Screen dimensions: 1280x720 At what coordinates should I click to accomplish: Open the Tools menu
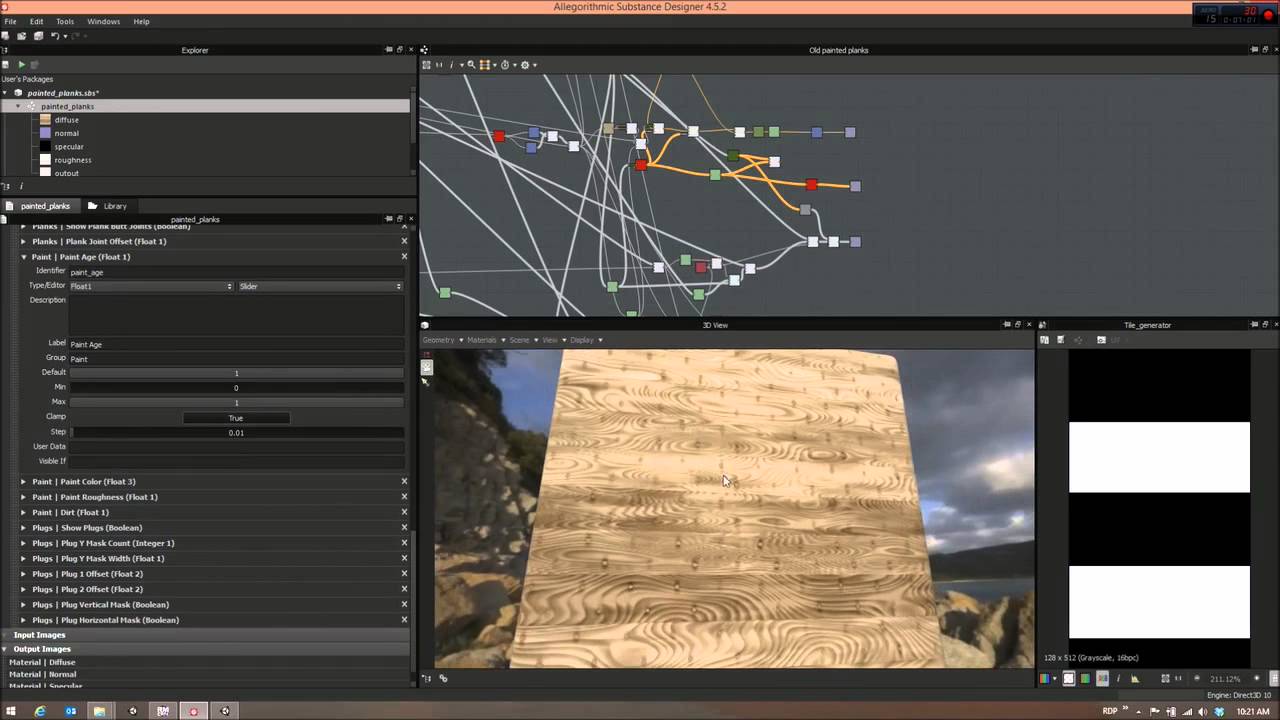65,21
